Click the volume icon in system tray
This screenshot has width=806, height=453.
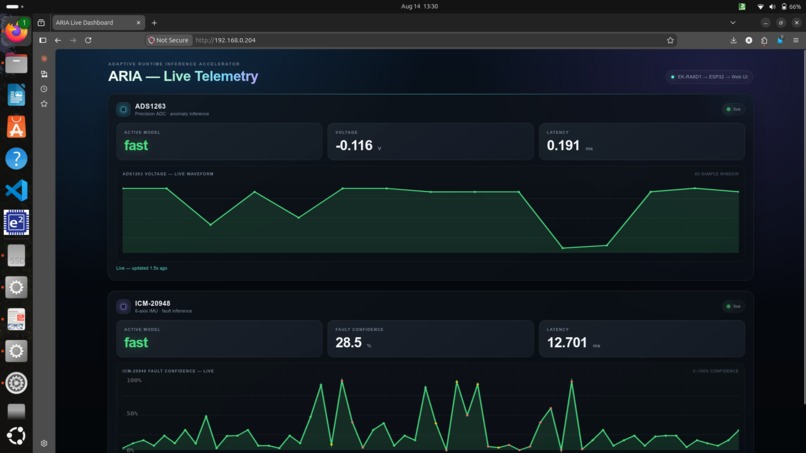click(x=772, y=7)
